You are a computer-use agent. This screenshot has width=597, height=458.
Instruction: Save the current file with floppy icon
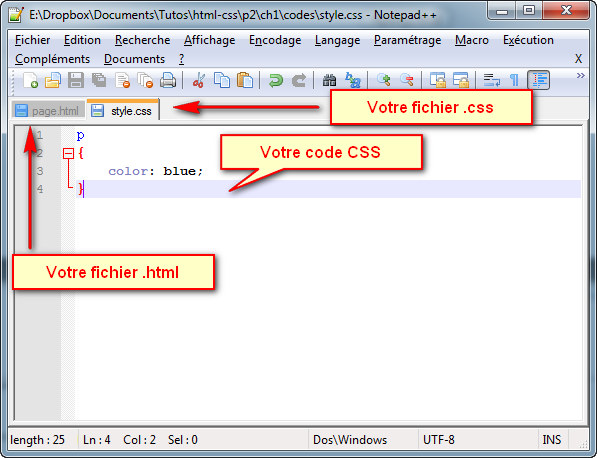76,80
